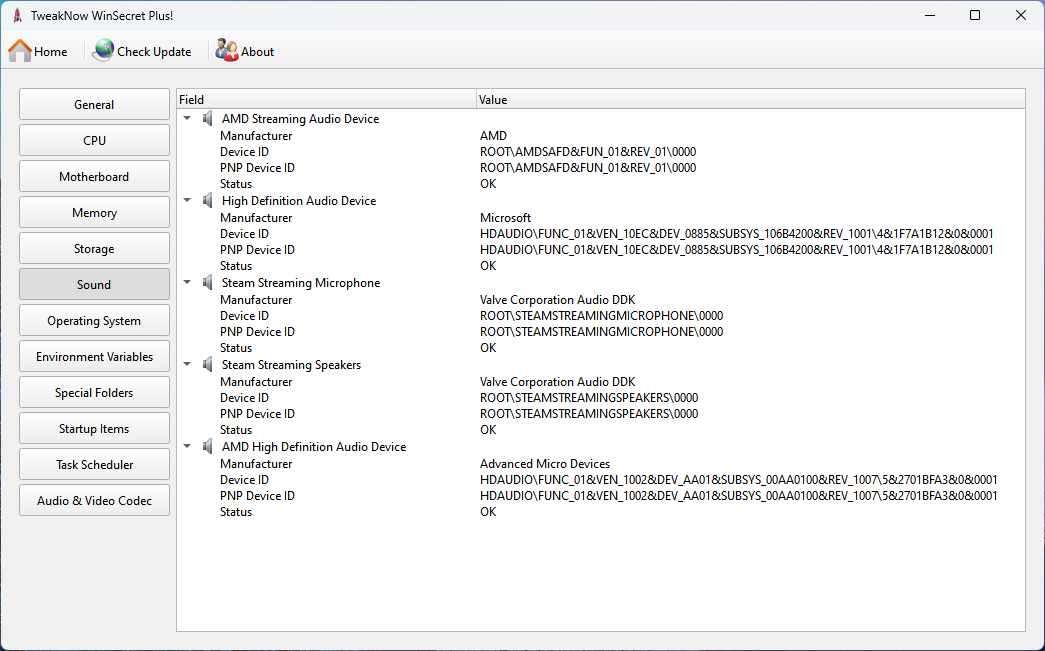Open the Task Scheduler section
The image size is (1045, 651).
click(94, 464)
